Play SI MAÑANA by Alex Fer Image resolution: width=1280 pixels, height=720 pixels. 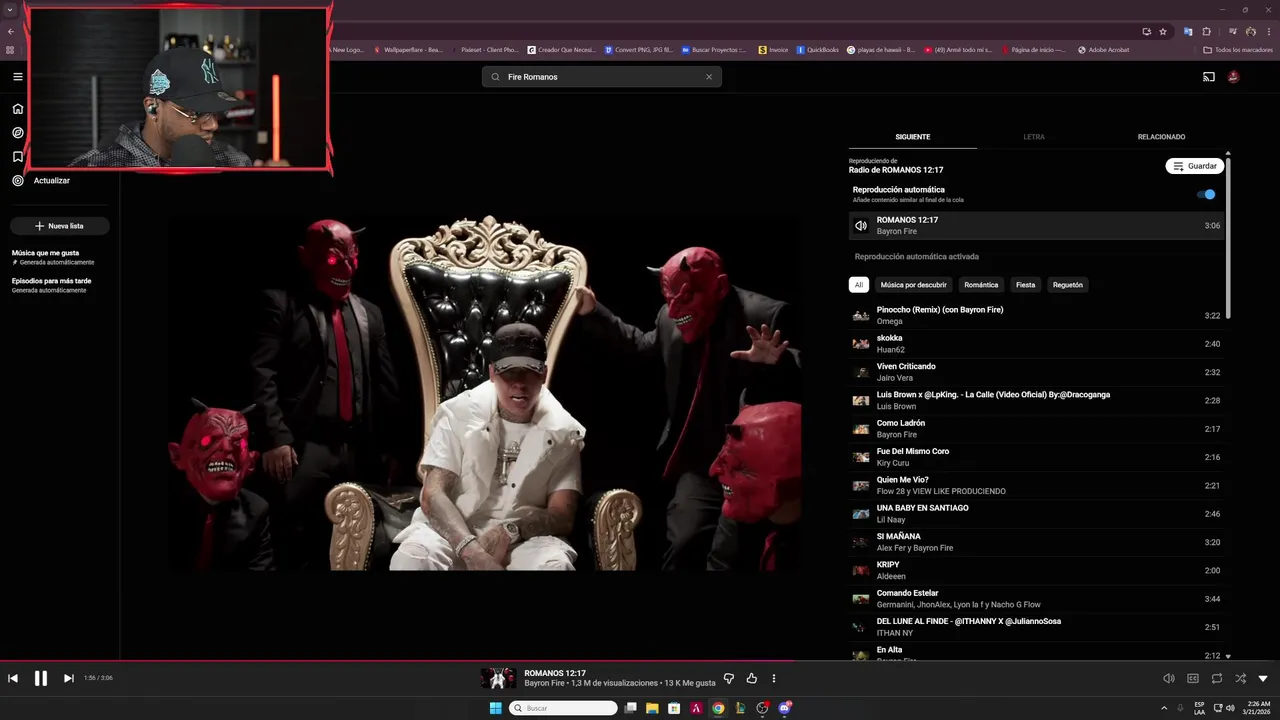coord(1036,542)
